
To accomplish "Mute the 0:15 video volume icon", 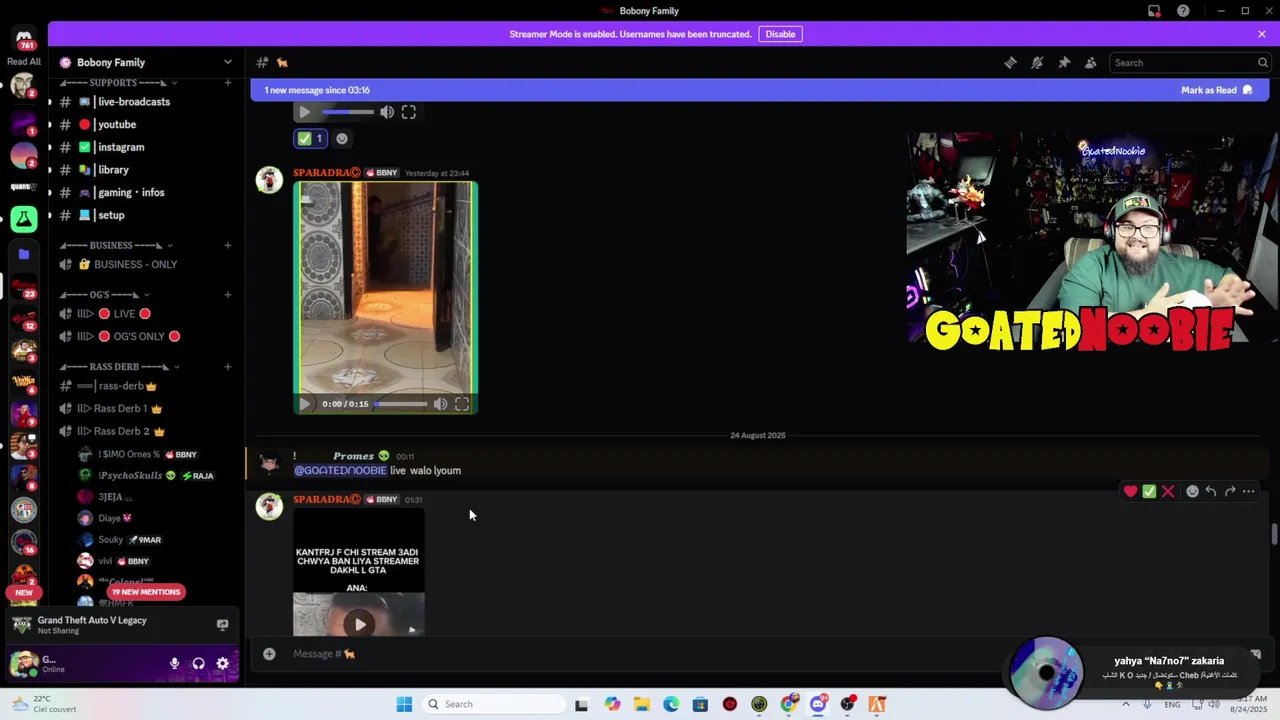I will pyautogui.click(x=440, y=404).
